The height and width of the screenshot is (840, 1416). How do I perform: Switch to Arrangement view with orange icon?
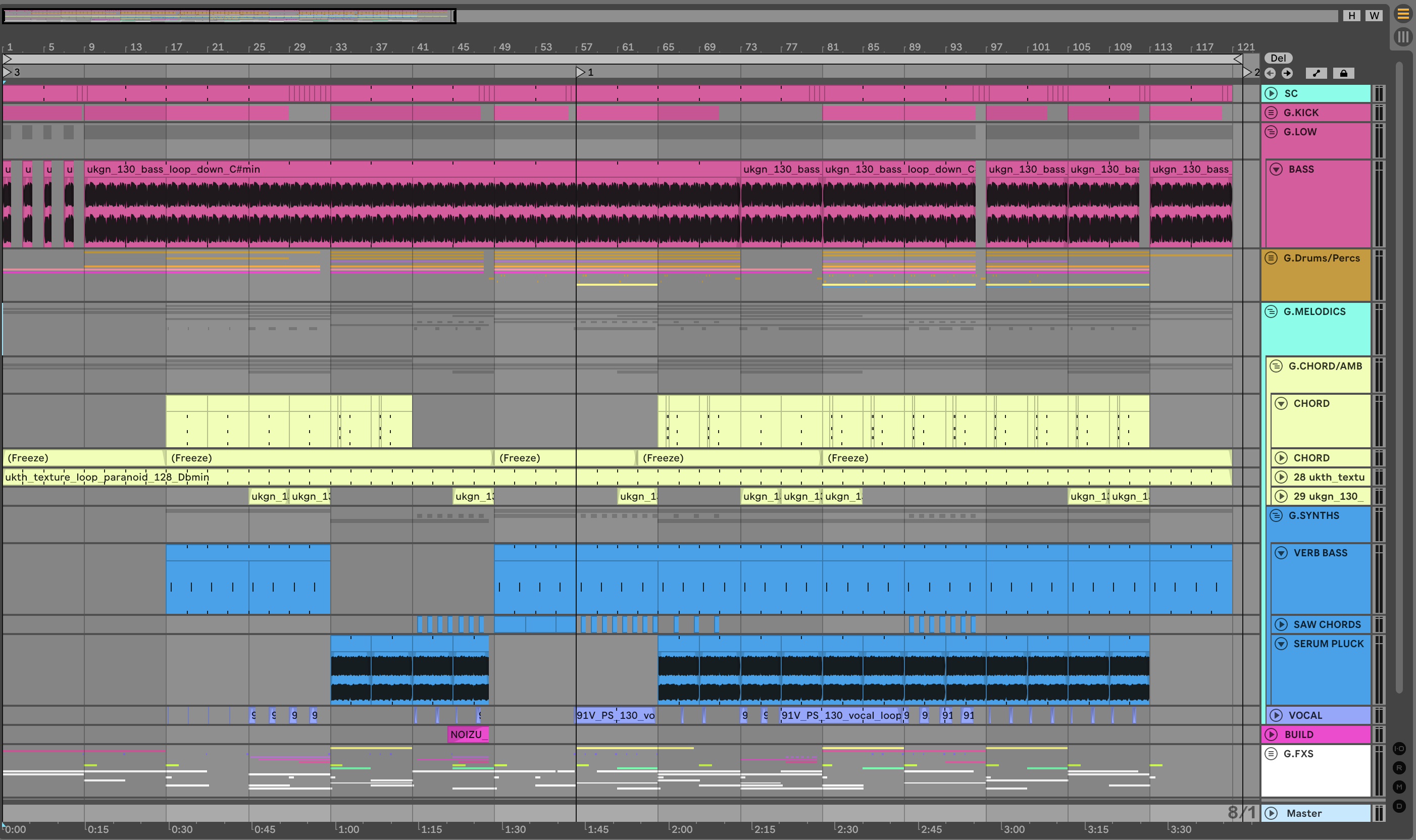click(1402, 14)
